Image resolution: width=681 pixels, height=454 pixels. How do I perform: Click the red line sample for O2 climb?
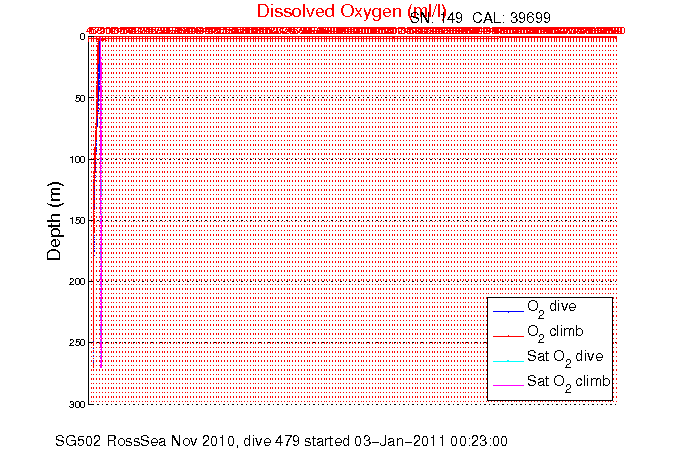[508, 334]
